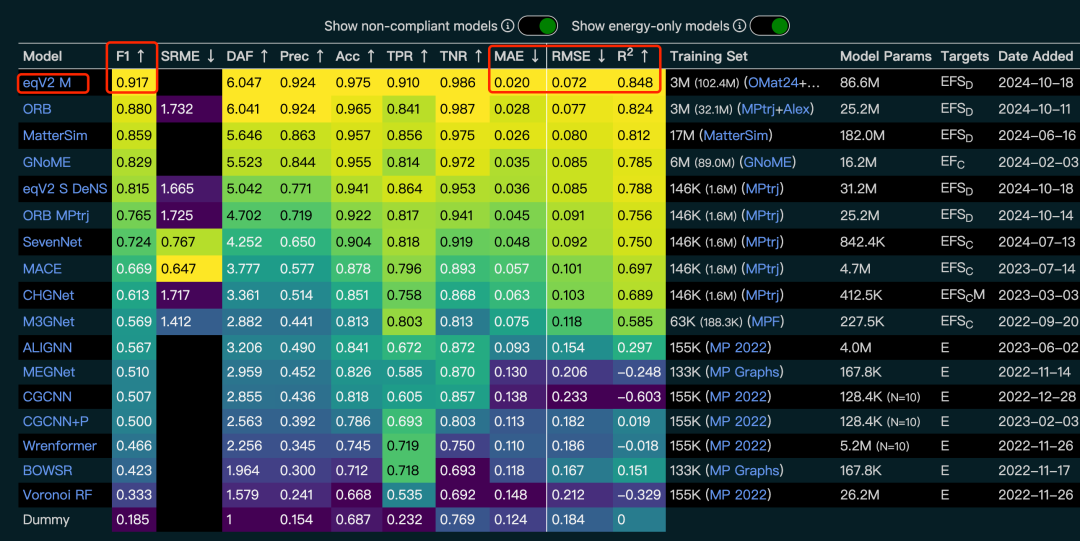This screenshot has height=541, width=1080.
Task: Click the down arrow next to SRME
Action: 211,56
